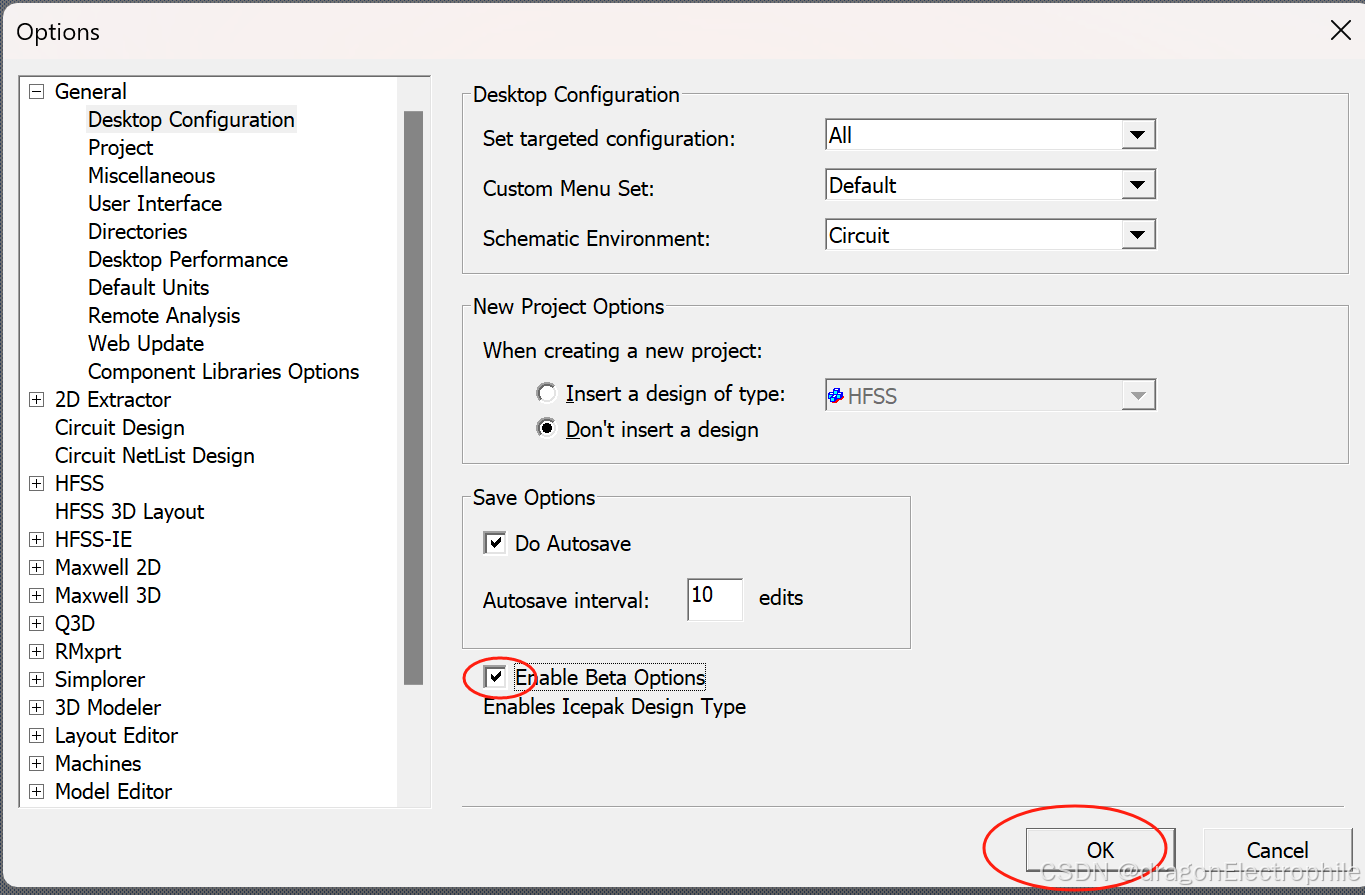Image resolution: width=1365 pixels, height=895 pixels.
Task: Expand the 3D Modeler node
Action: point(37,708)
